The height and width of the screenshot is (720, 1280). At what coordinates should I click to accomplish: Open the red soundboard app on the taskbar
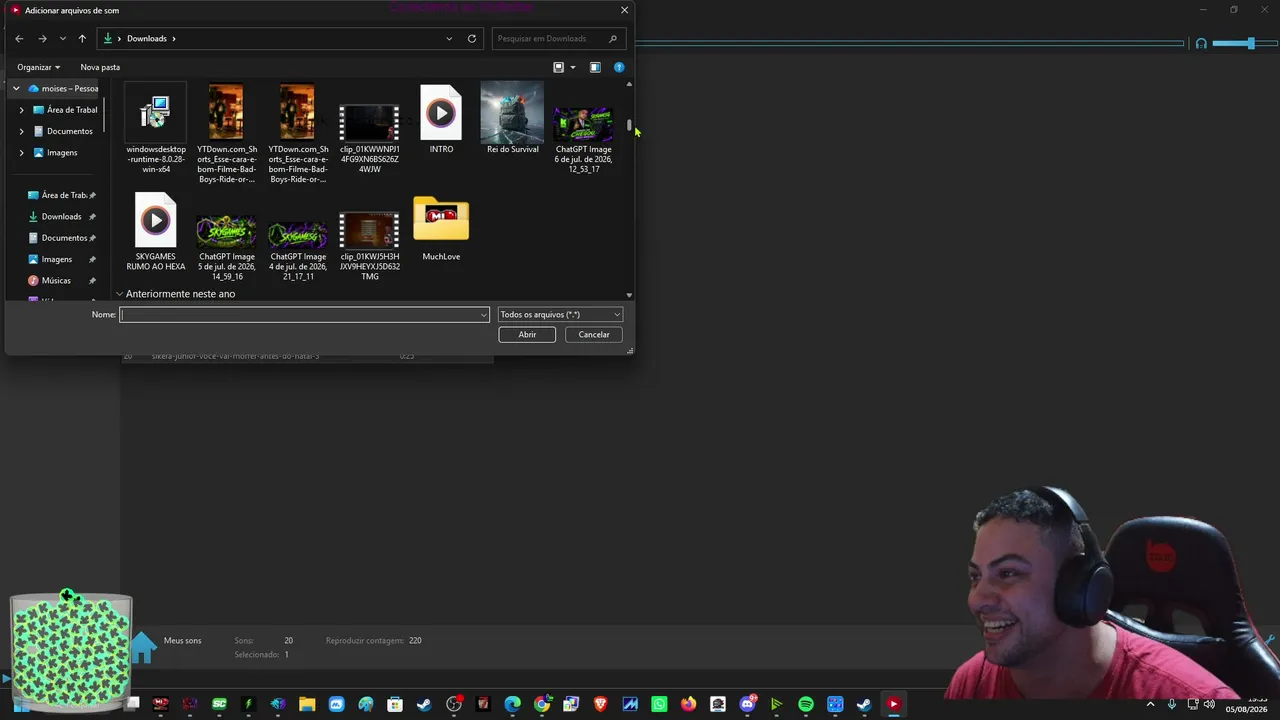coord(894,704)
